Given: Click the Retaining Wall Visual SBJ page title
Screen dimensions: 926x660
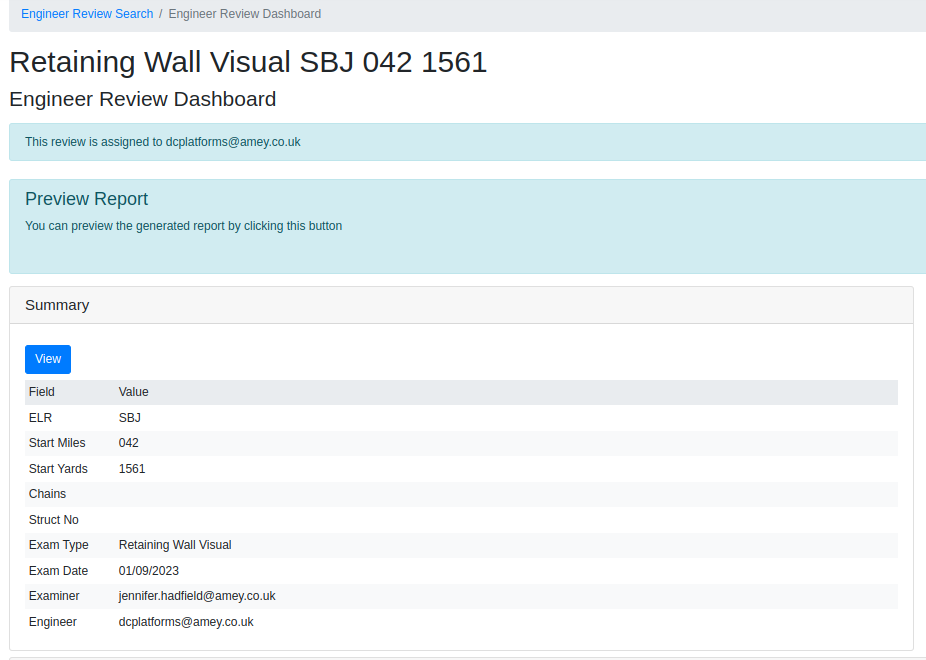Looking at the screenshot, I should [x=248, y=62].
